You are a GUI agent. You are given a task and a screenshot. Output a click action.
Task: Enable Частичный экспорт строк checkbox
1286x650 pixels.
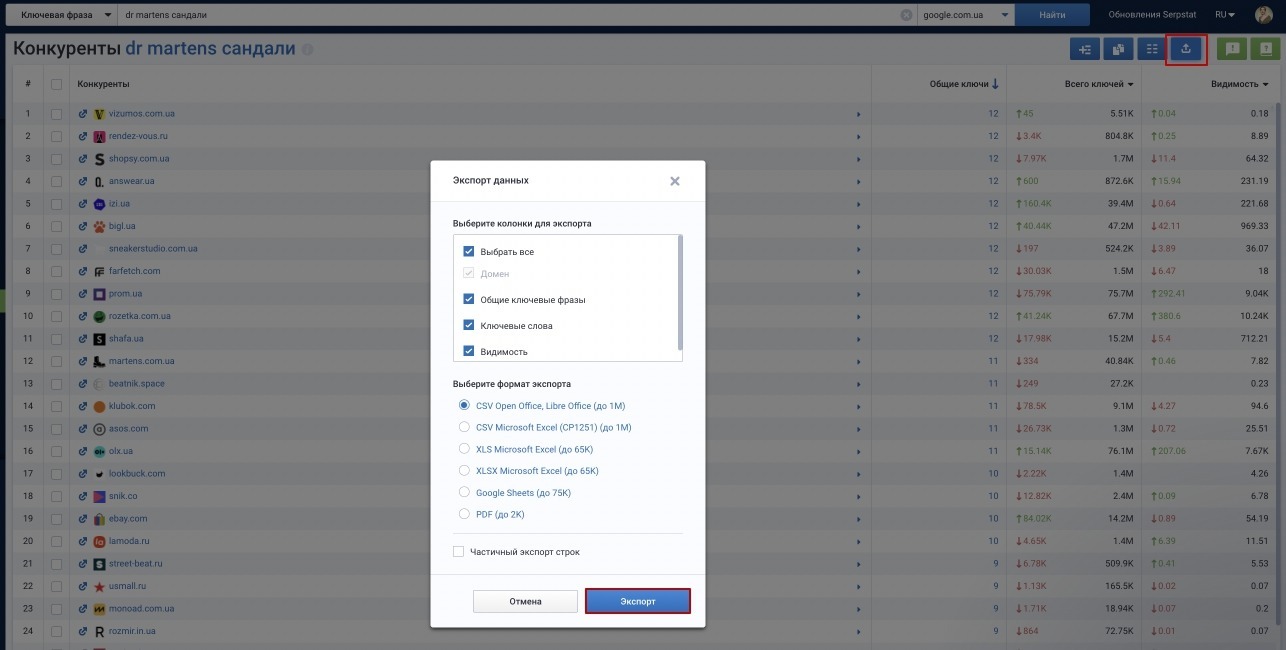459,551
